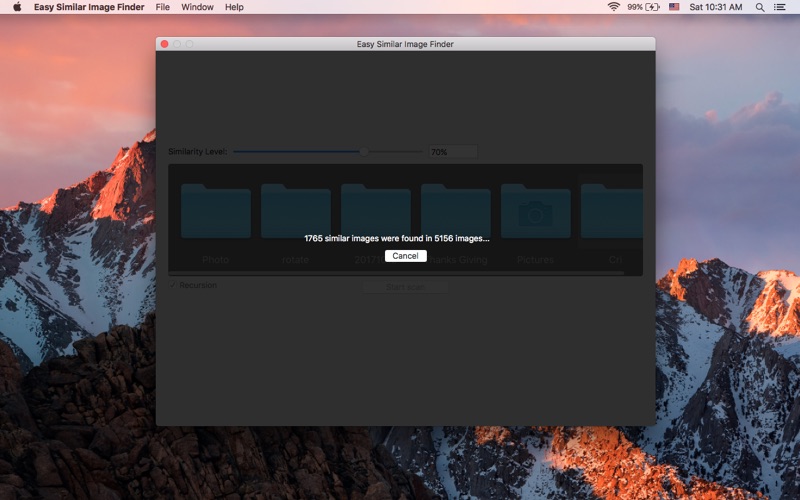Click the Sat 10:31 AM clock
Viewport: 800px width, 500px height.
pos(715,7)
